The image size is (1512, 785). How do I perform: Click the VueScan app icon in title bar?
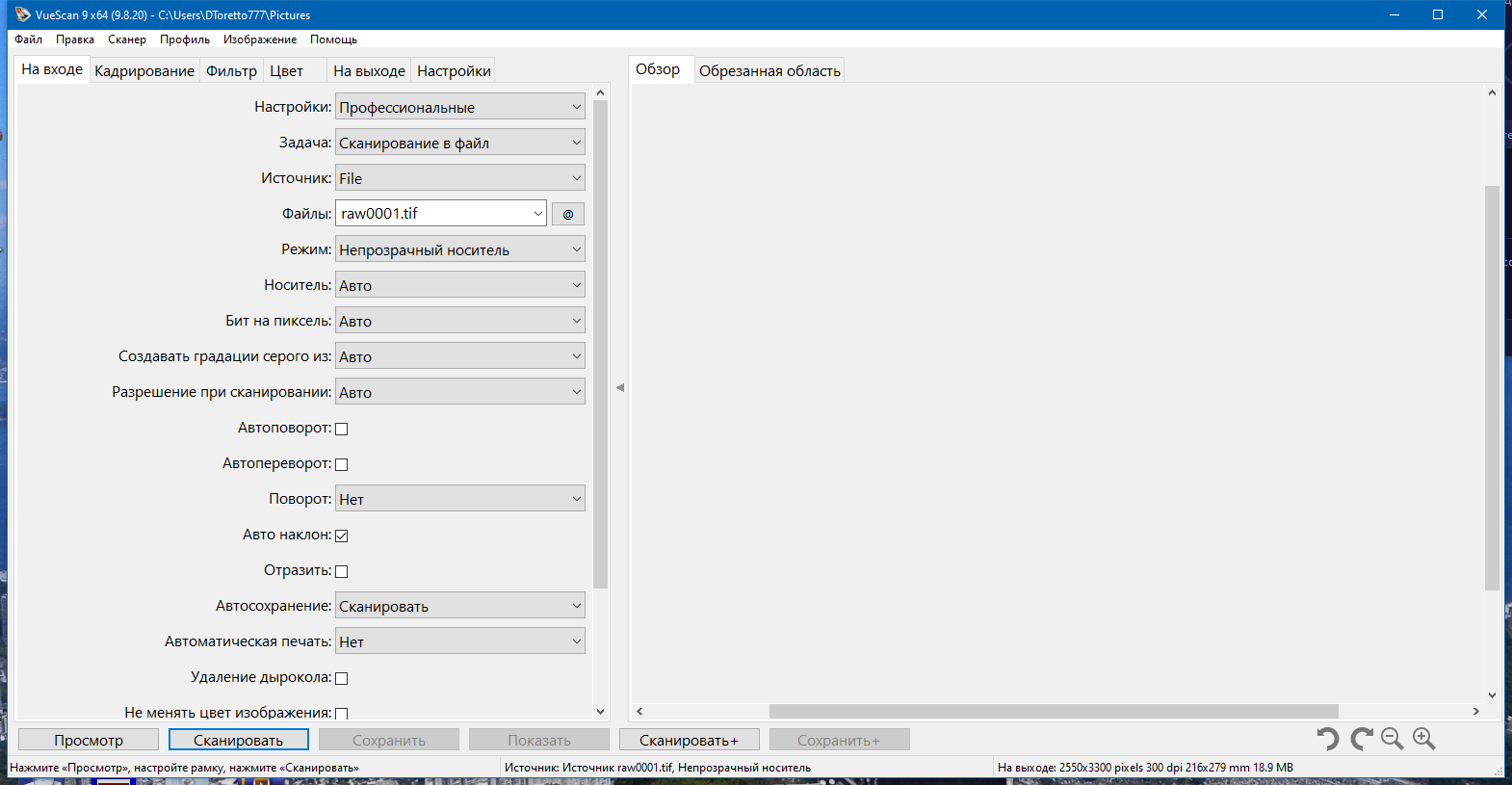point(22,14)
